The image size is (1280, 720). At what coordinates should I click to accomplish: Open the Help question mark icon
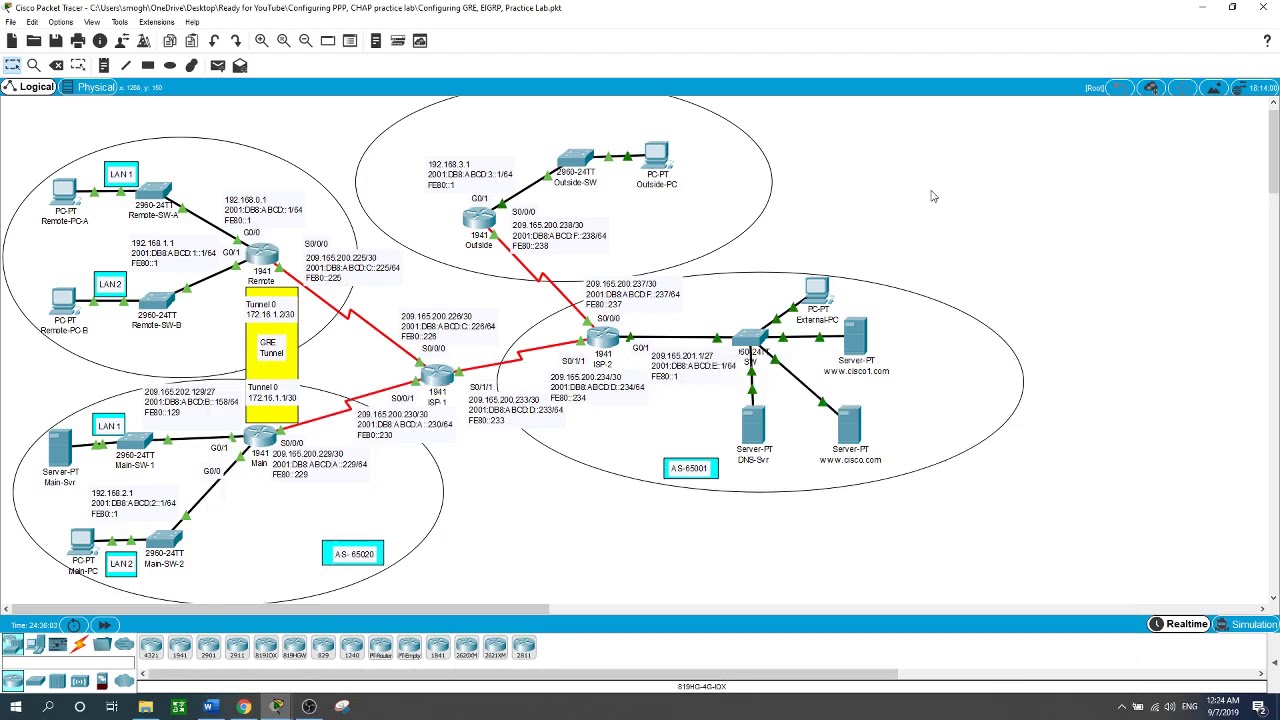pos(1267,41)
